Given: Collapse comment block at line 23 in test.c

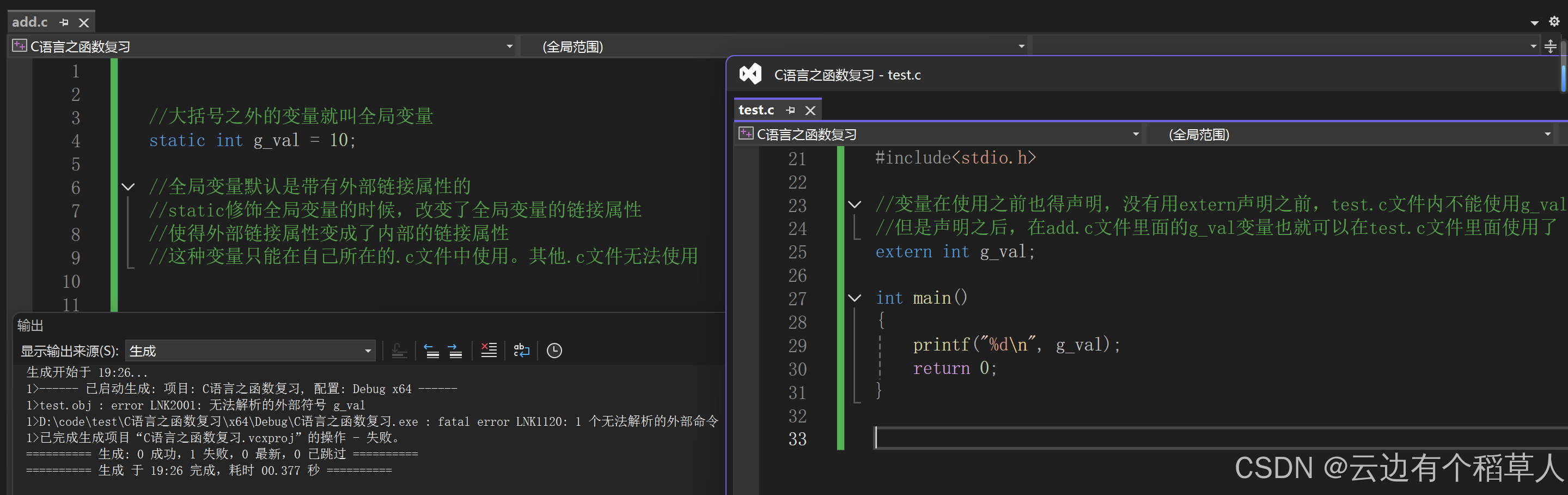Looking at the screenshot, I should click(855, 204).
